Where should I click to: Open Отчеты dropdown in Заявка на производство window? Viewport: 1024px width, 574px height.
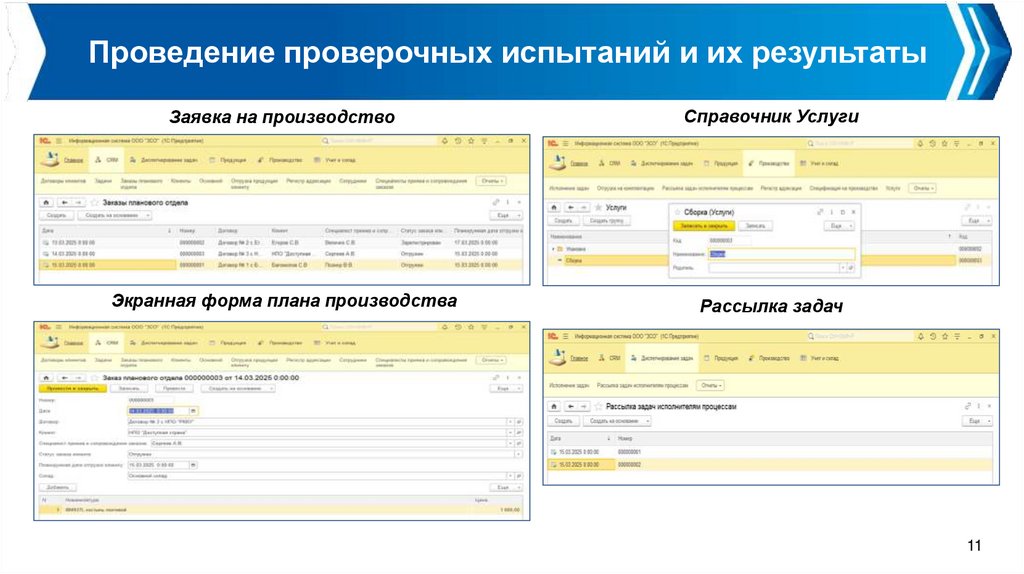click(492, 181)
